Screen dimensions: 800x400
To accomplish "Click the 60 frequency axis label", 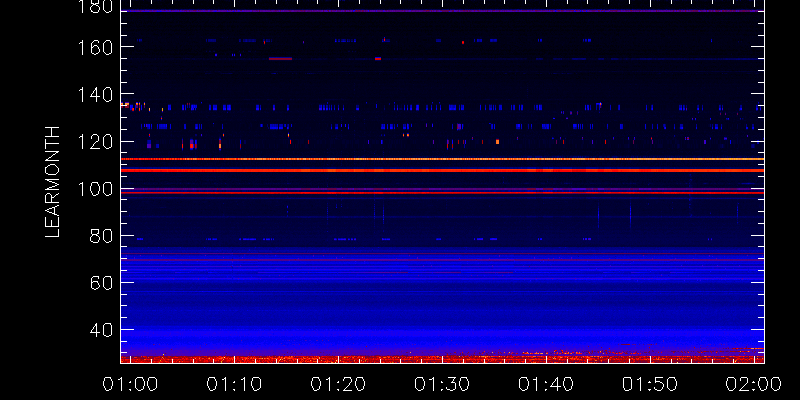I will coord(100,283).
